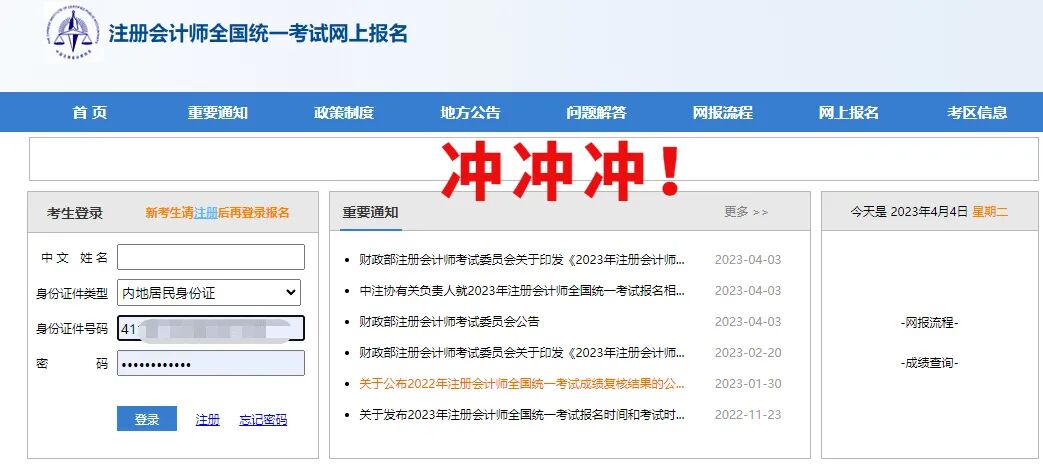Click 考生登录 panel heading
This screenshot has height=466, width=1043.
75,213
